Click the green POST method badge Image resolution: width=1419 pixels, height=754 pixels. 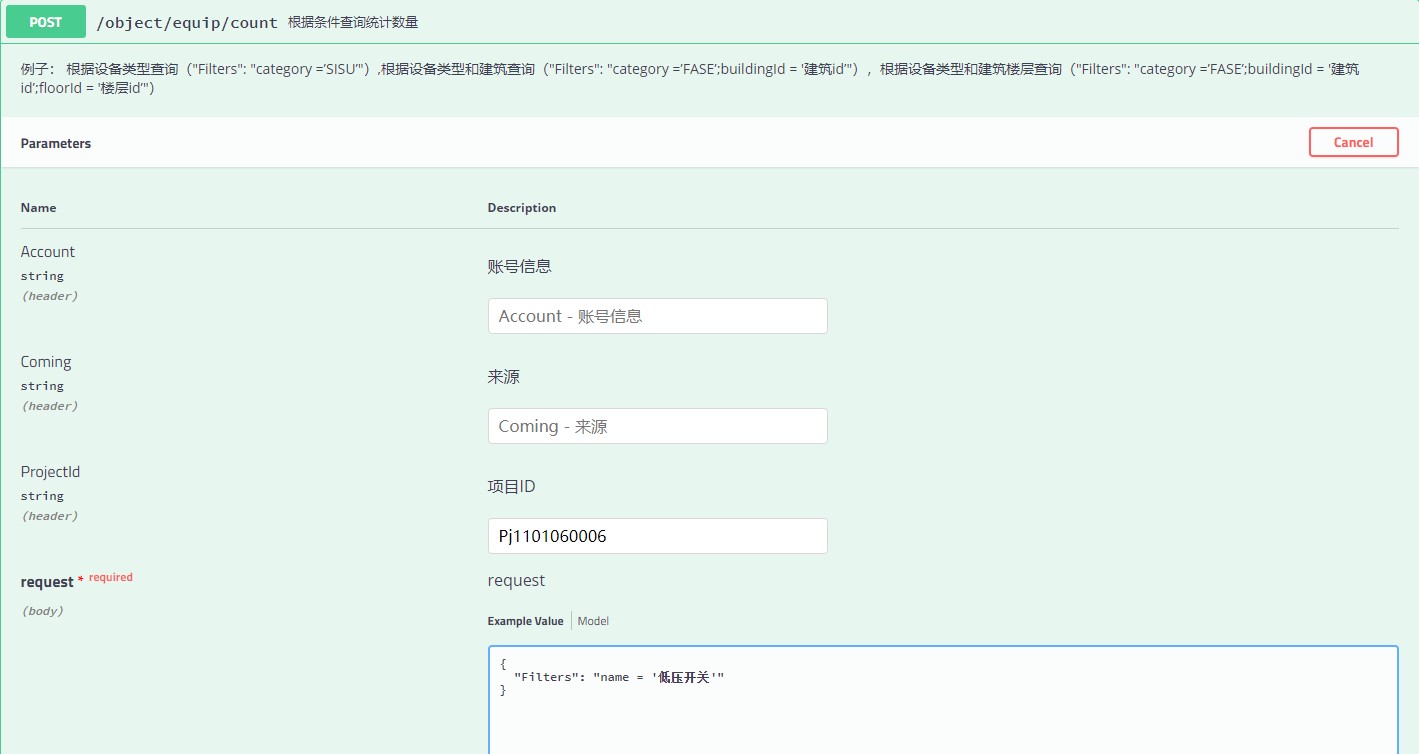coord(46,22)
